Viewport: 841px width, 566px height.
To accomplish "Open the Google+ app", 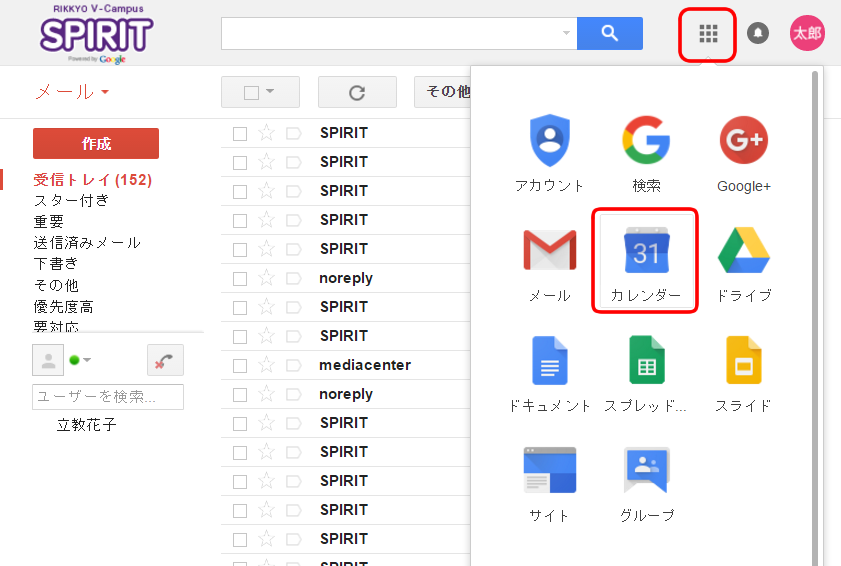I will click(743, 153).
